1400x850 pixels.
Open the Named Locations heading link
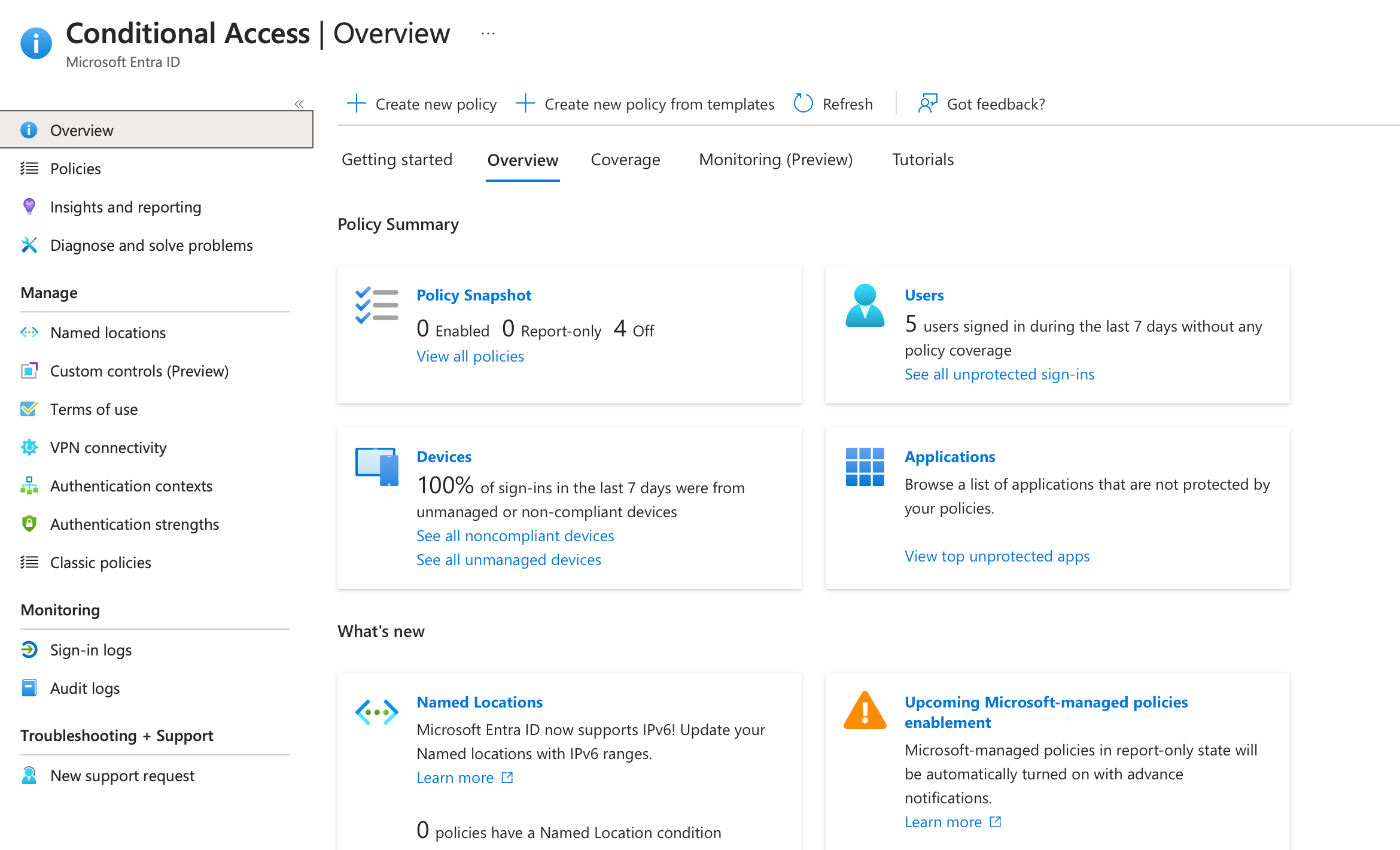pyautogui.click(x=479, y=702)
